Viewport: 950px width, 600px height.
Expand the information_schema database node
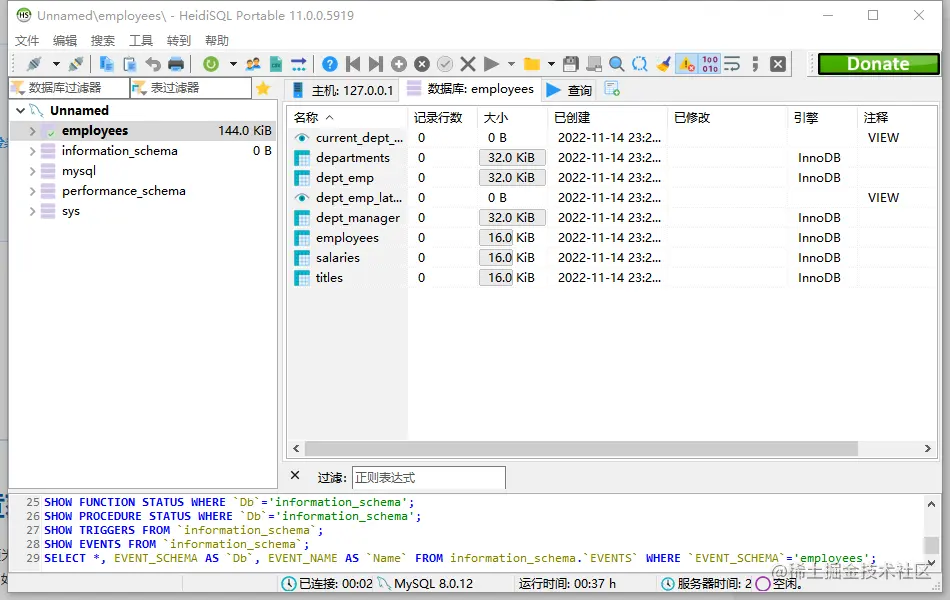(33, 151)
